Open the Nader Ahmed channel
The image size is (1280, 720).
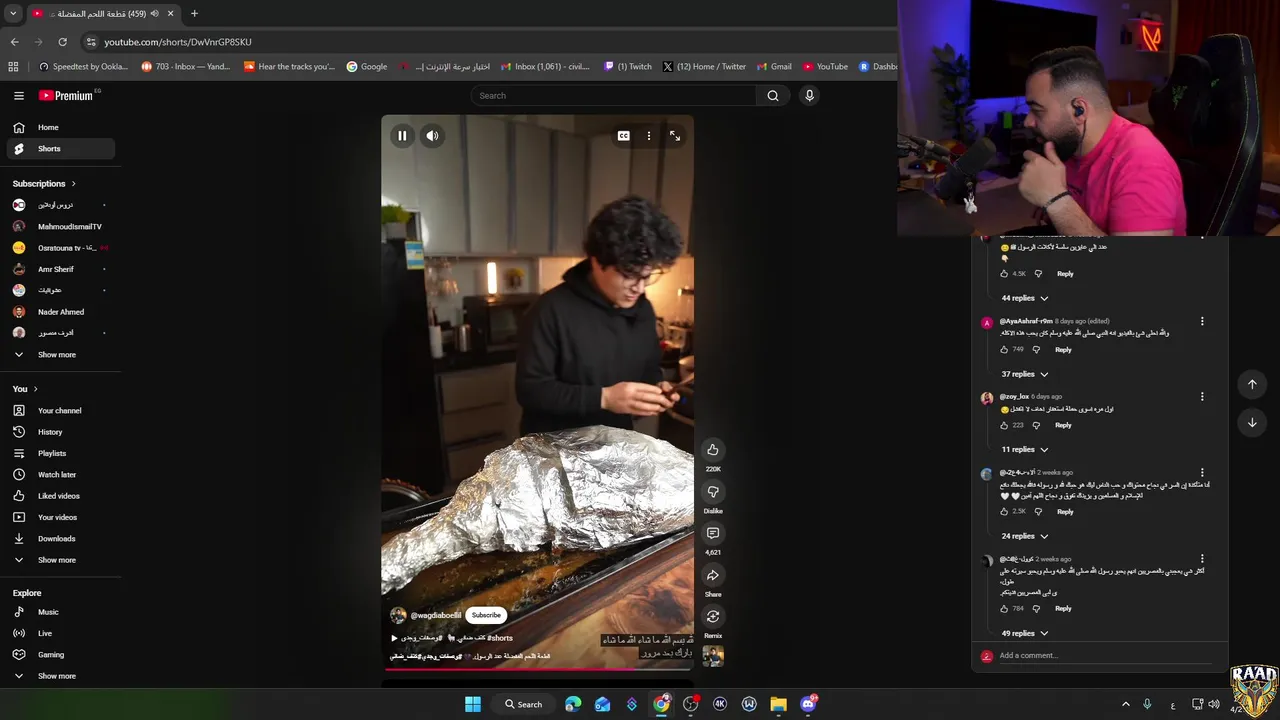61,312
